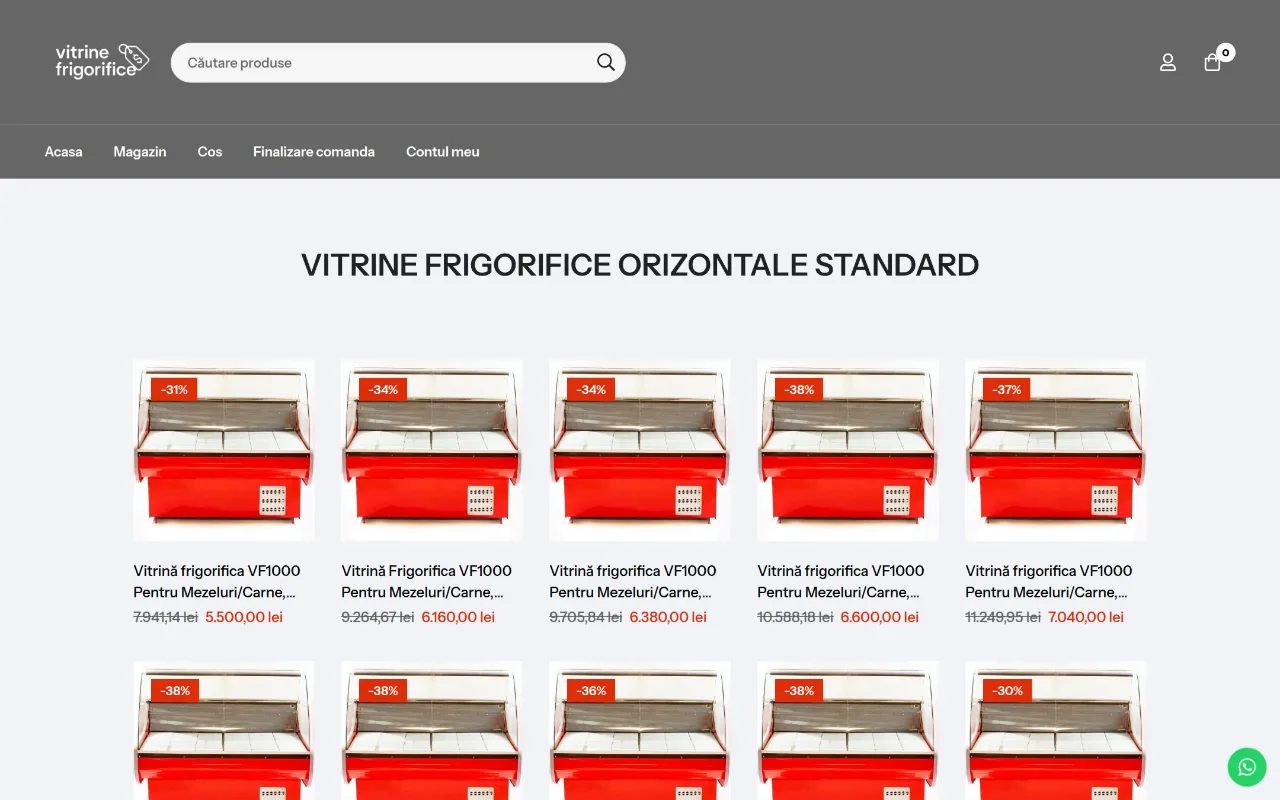The height and width of the screenshot is (800, 1280).
Task: Open top-row product image with -38% badge
Action: (848, 450)
